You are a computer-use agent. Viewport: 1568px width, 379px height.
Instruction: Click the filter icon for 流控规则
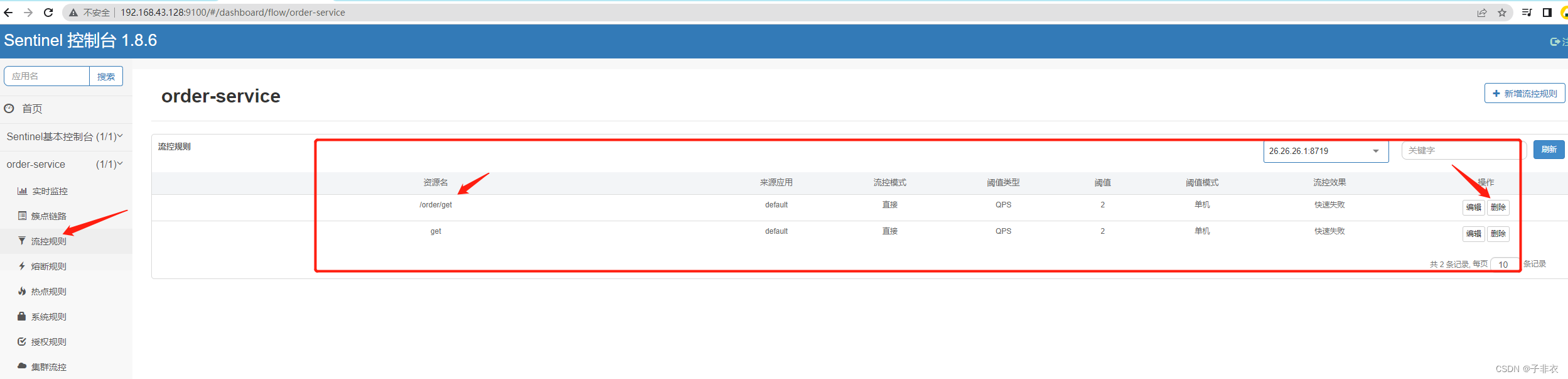pos(22,241)
